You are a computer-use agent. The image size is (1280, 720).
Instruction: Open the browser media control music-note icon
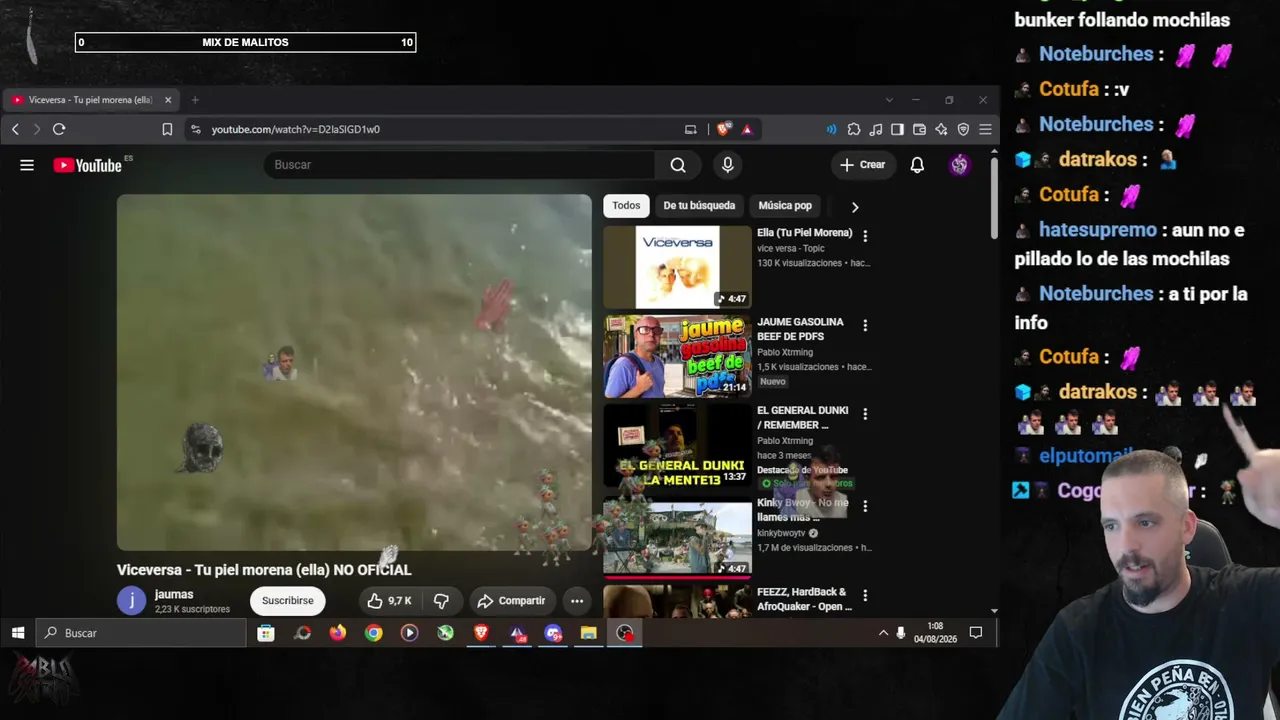click(x=876, y=129)
